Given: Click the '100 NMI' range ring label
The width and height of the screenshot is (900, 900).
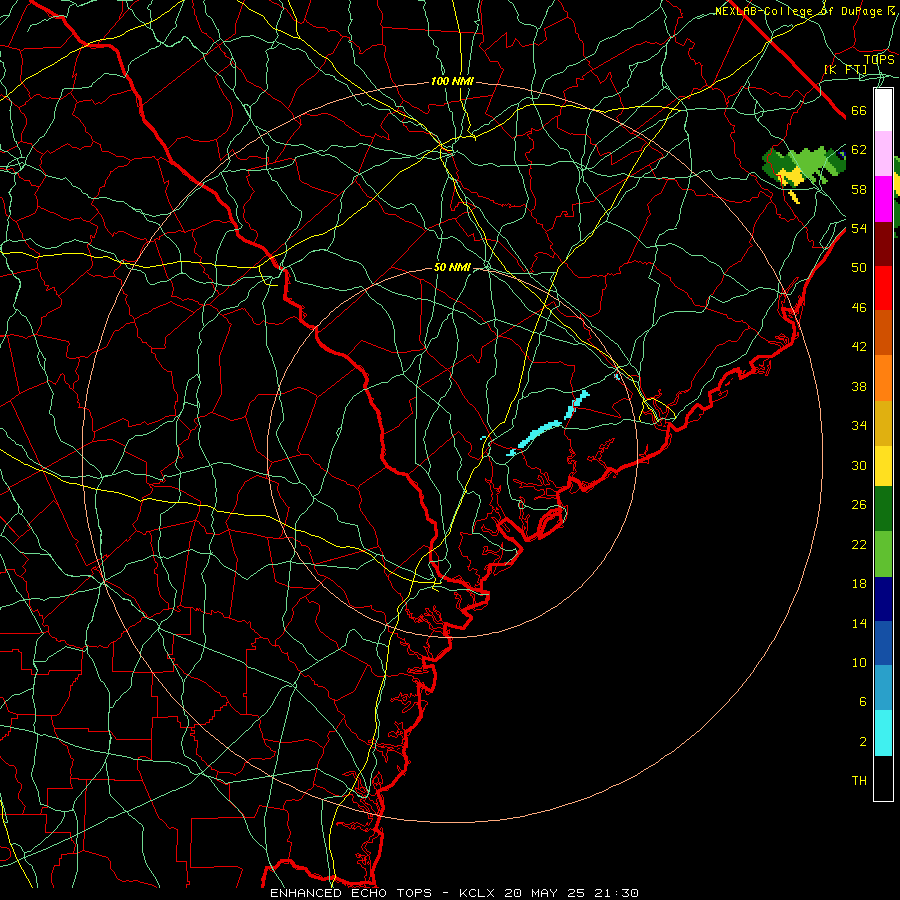Looking at the screenshot, I should (452, 81).
